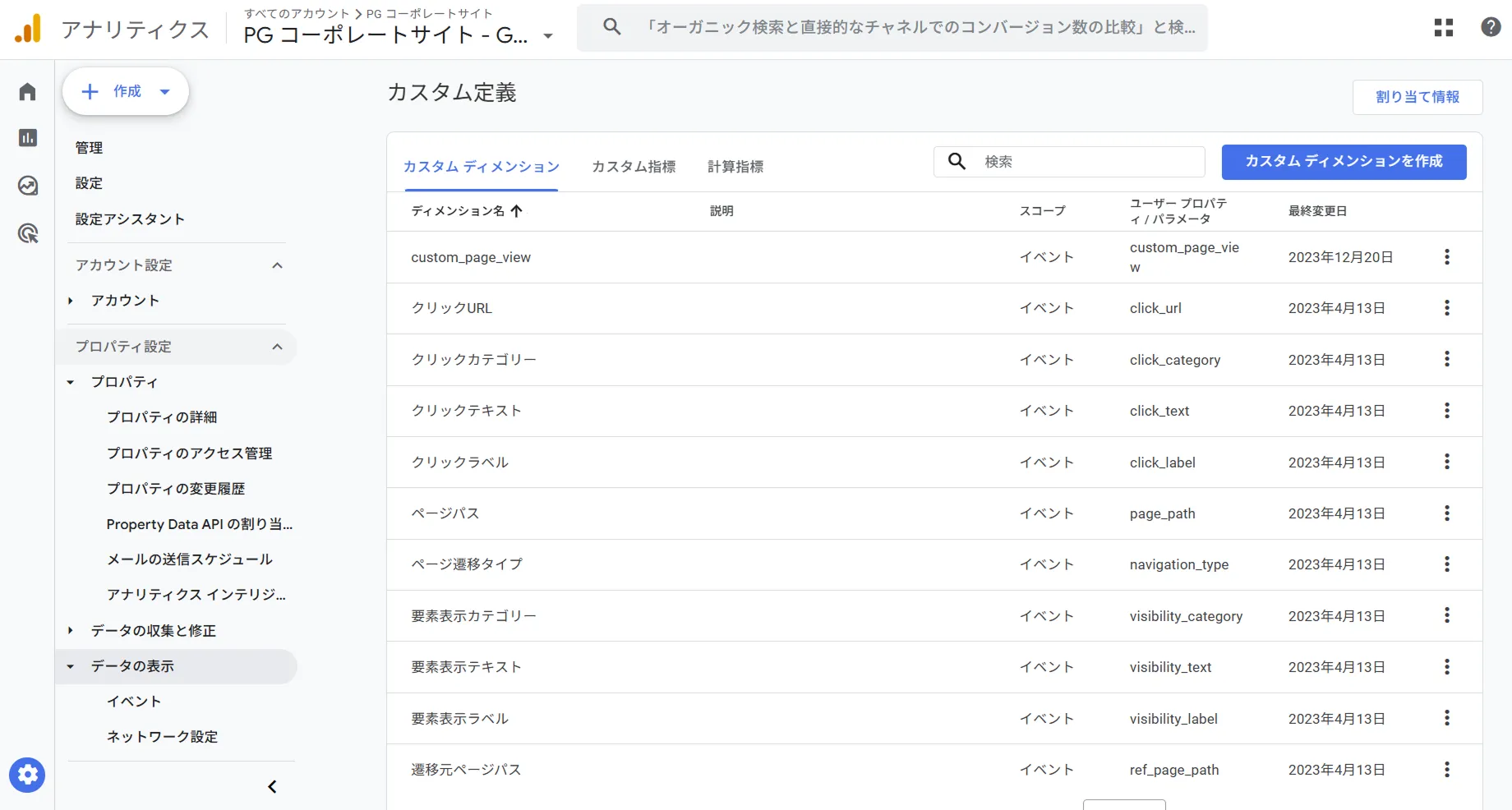Open the Explore icon in left rail
1512x810 pixels.
(x=27, y=186)
